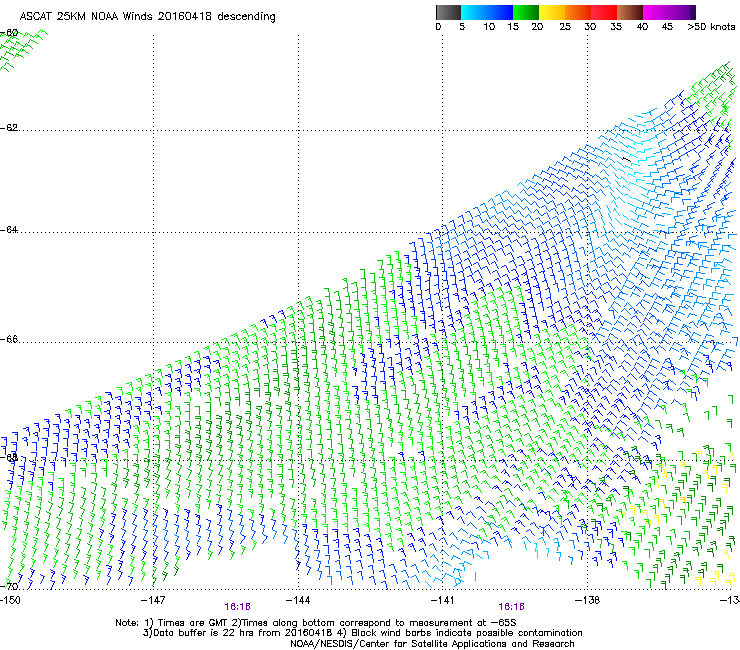Click the brown 35-40 knots color segment
The width and height of the screenshot is (740, 650).
click(x=630, y=12)
